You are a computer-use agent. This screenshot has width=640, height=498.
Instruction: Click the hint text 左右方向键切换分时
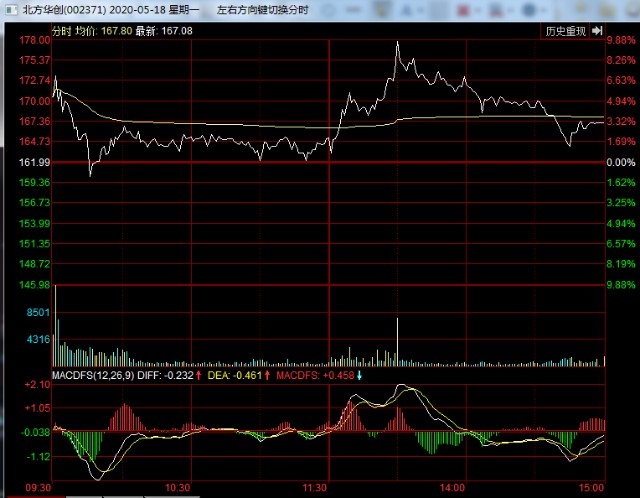pyautogui.click(x=263, y=9)
